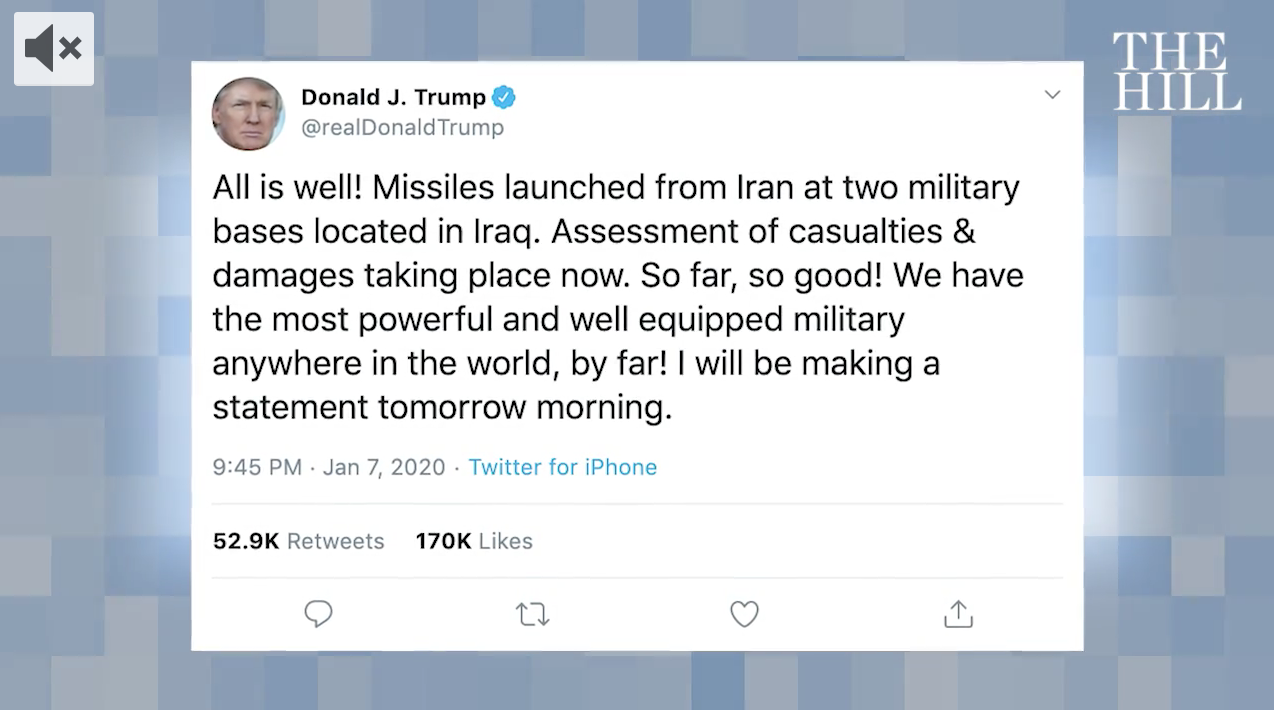Screen dimensions: 1274x710
Task: Click the blue verified badge
Action: (x=504, y=97)
